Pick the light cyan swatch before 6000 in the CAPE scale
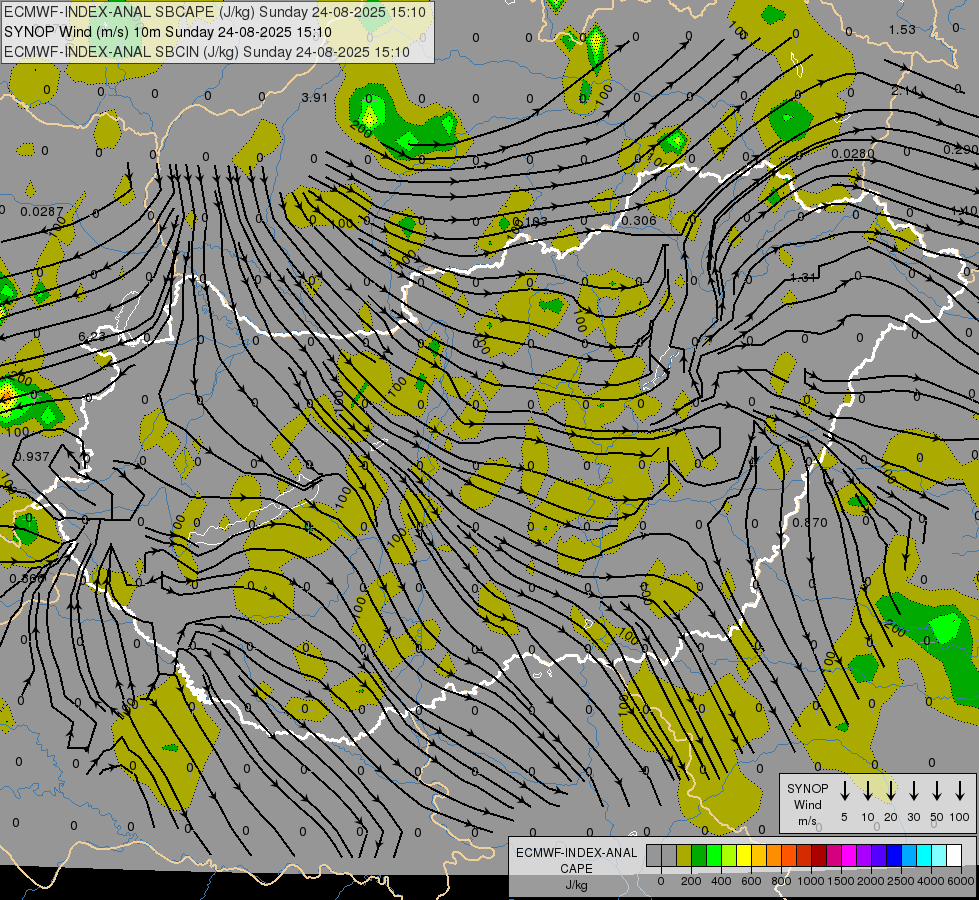 point(938,855)
